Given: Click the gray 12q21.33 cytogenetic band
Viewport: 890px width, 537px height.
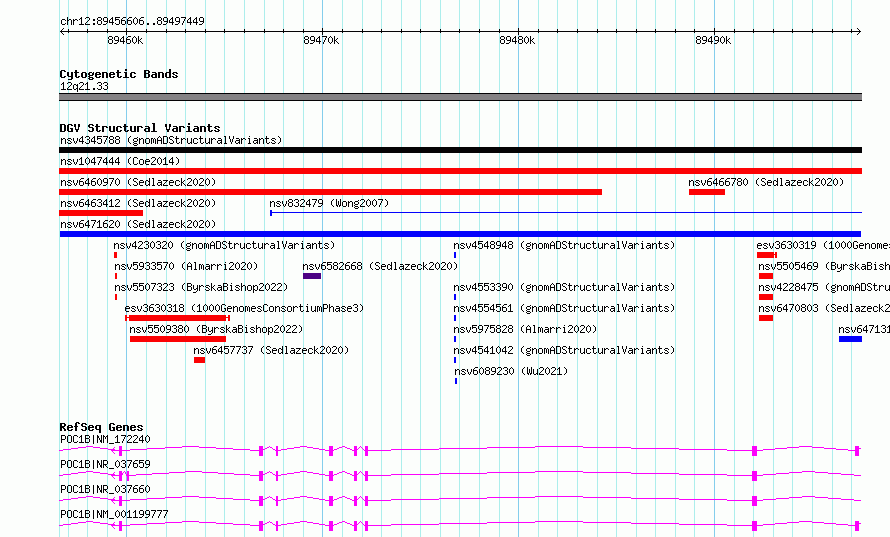Looking at the screenshot, I should coord(460,97).
